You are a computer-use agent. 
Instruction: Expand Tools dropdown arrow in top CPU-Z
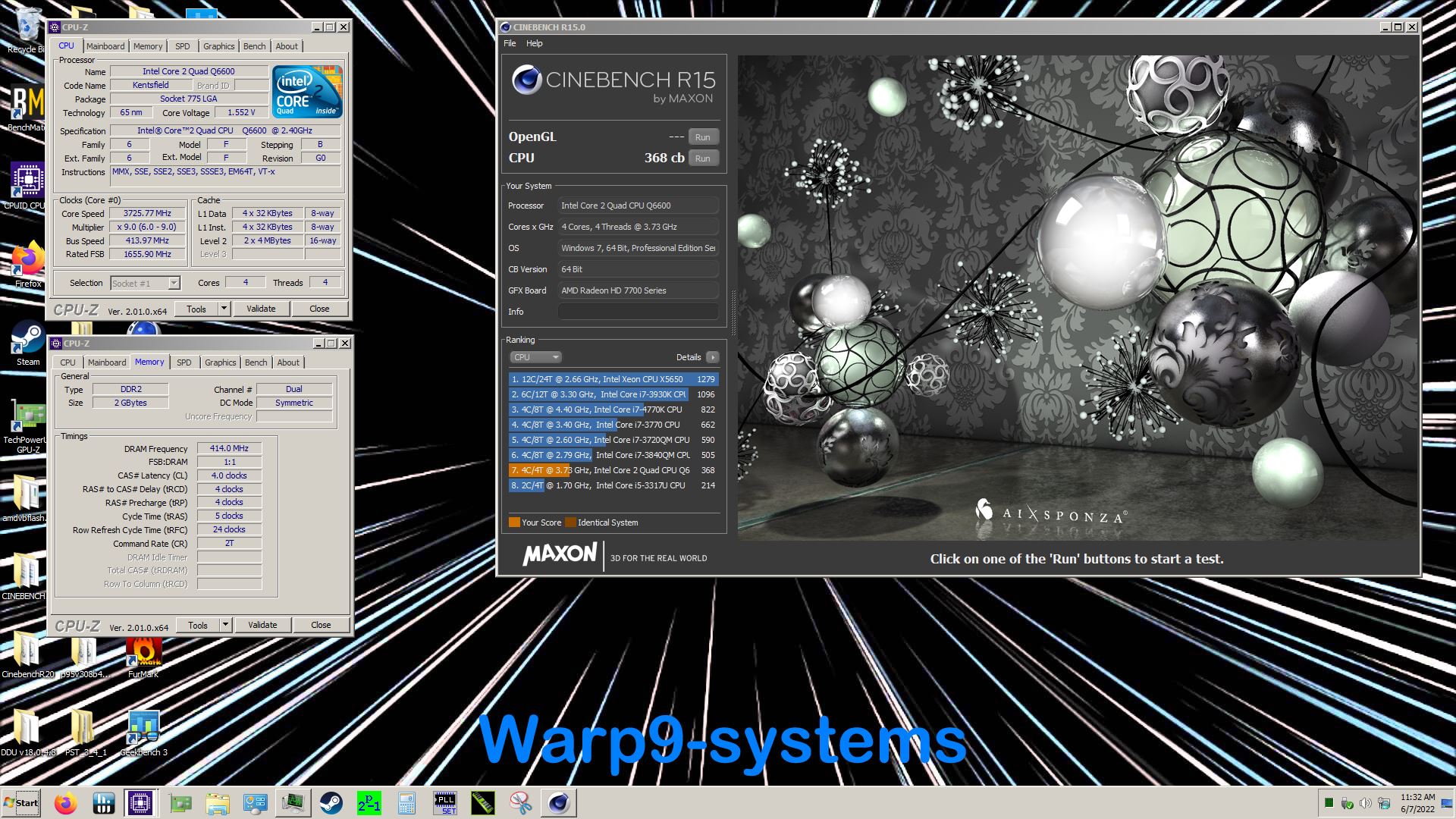pyautogui.click(x=224, y=309)
